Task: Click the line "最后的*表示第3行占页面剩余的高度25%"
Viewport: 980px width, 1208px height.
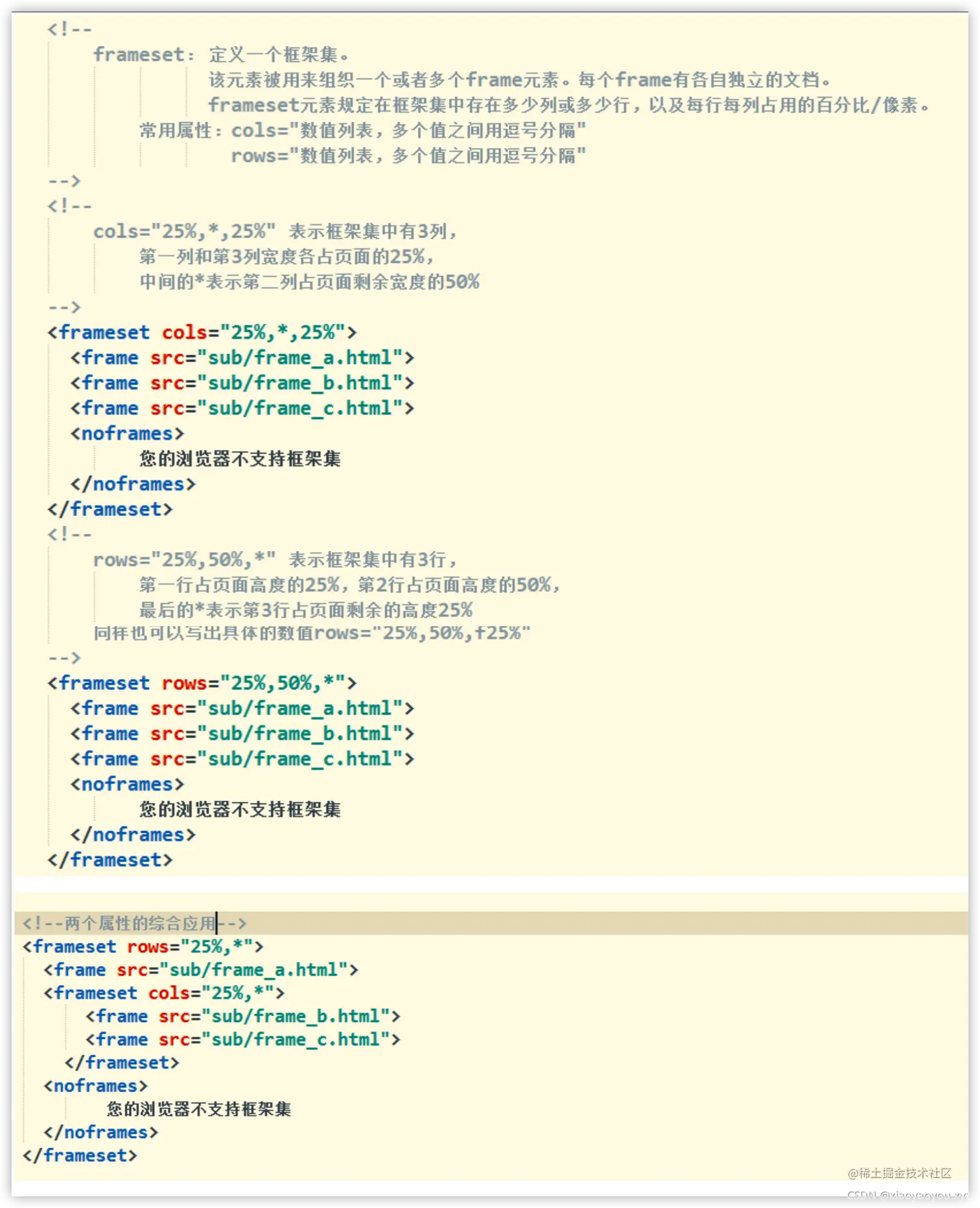Action: click(x=306, y=610)
